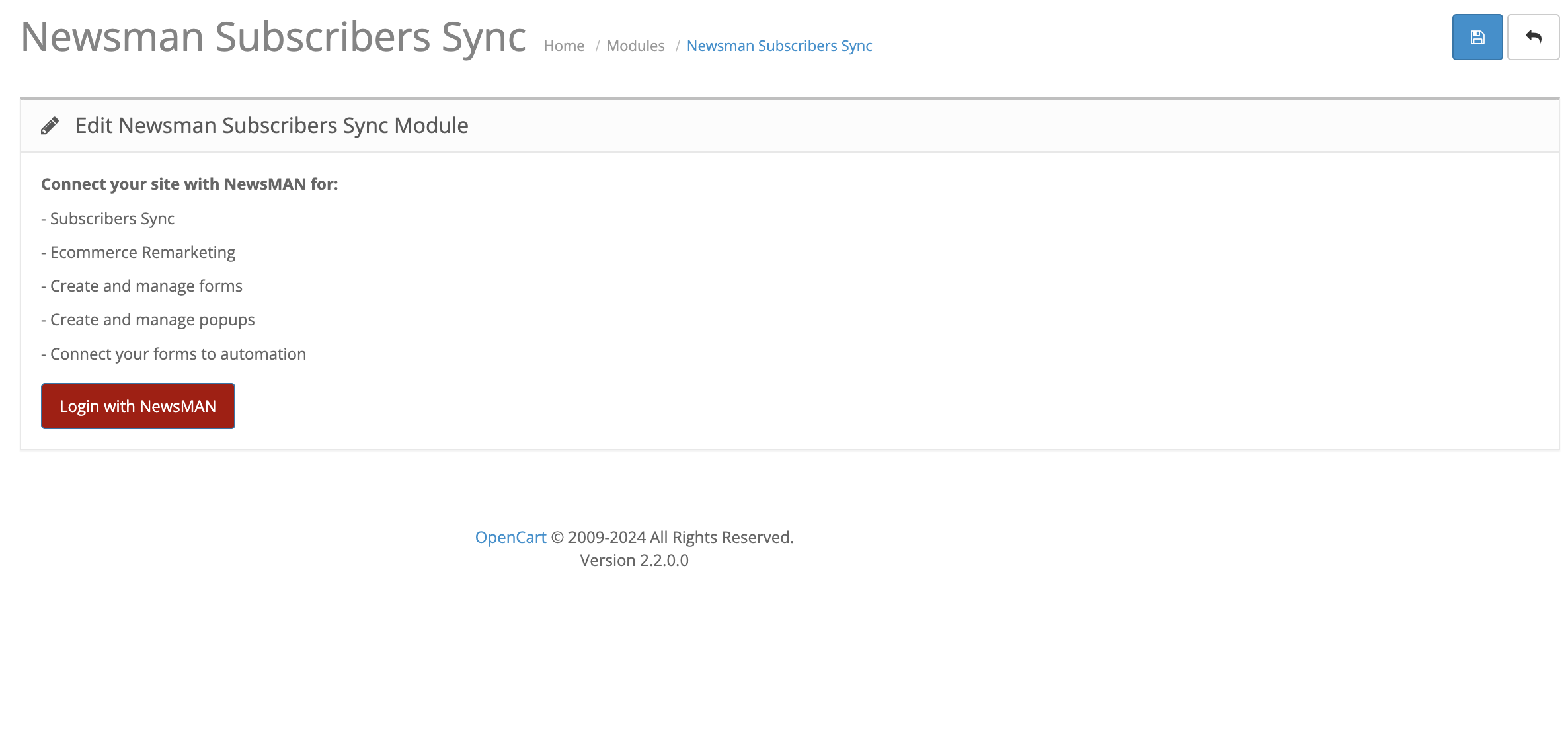
Task: Open the Home breadcrumb link
Action: click(563, 46)
